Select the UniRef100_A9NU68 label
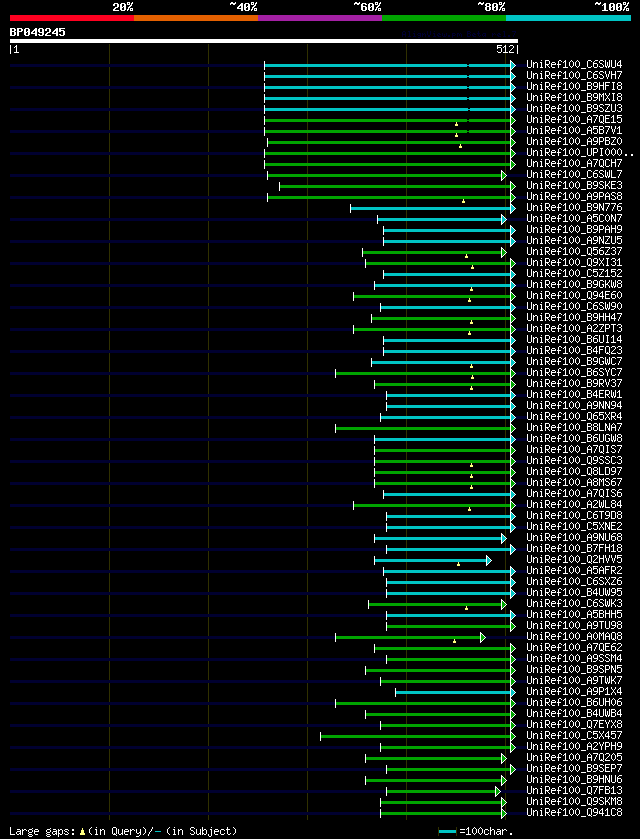Image resolution: width=640 pixels, height=839 pixels. pos(574,538)
